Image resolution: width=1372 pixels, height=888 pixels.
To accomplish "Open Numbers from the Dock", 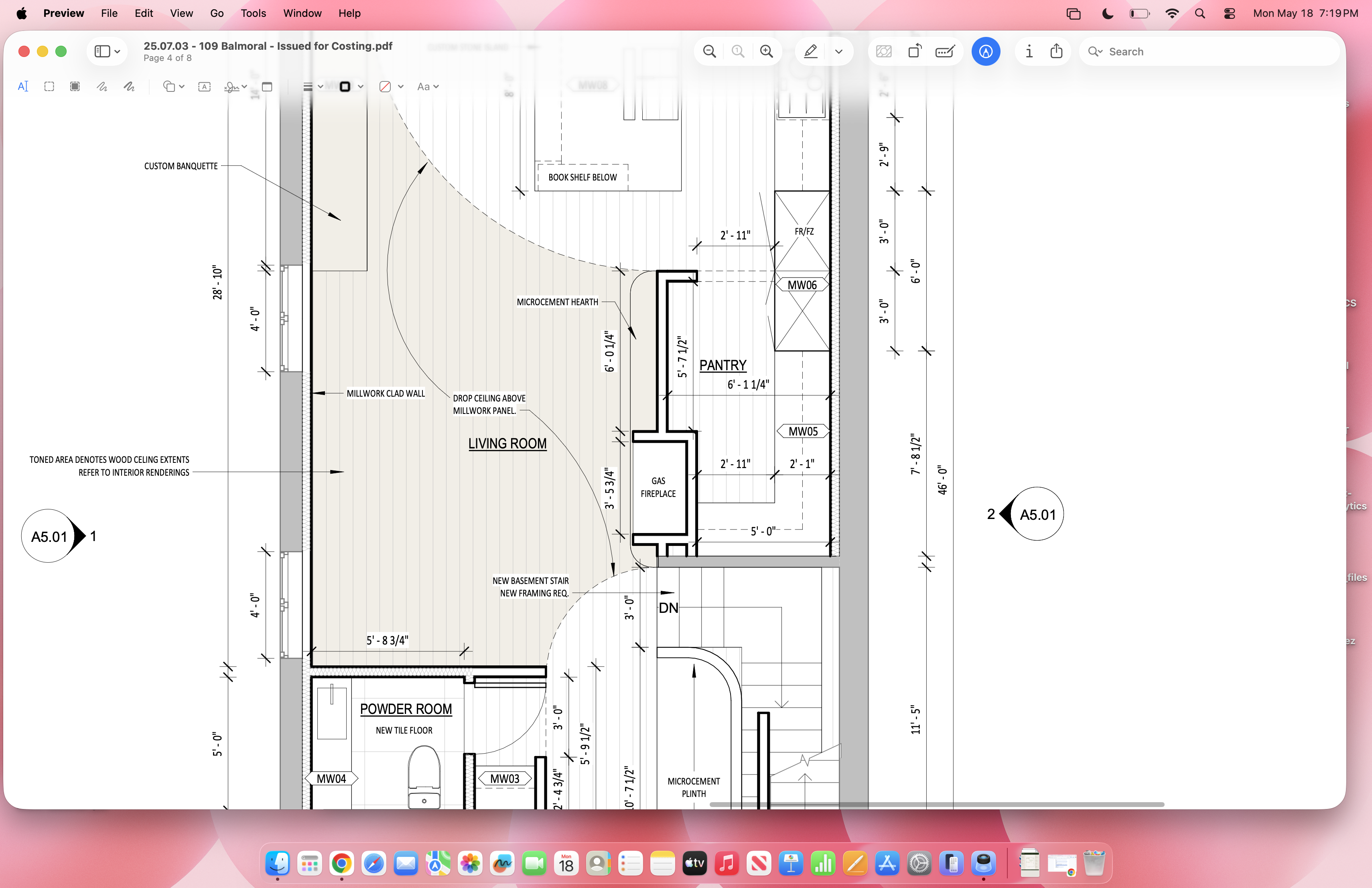I will point(823,863).
